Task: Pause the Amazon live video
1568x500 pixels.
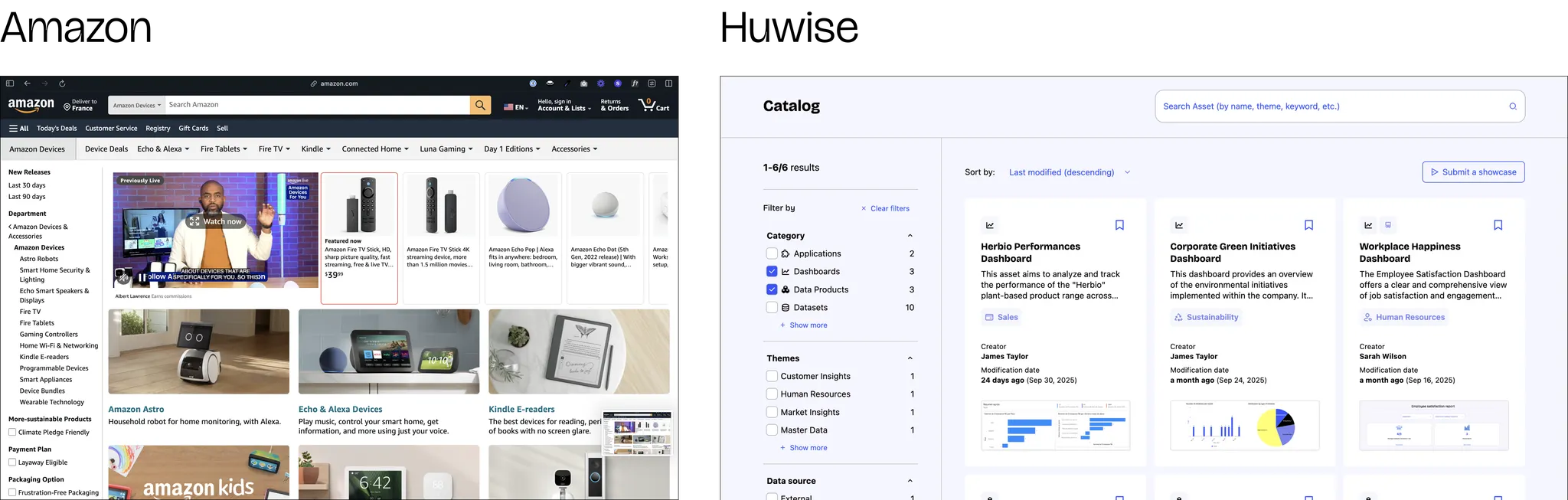Action: click(142, 277)
